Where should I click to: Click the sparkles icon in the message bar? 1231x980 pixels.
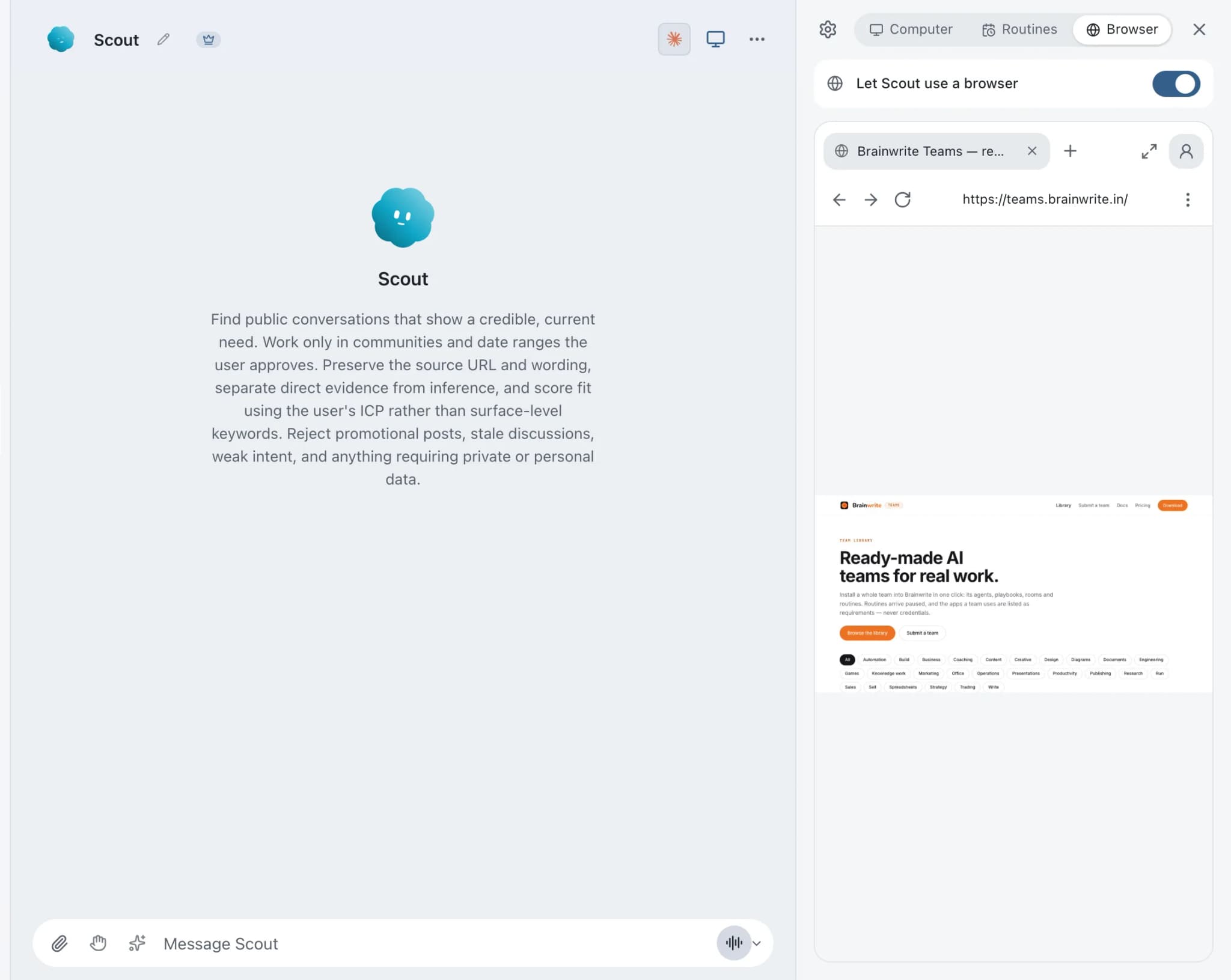point(137,943)
